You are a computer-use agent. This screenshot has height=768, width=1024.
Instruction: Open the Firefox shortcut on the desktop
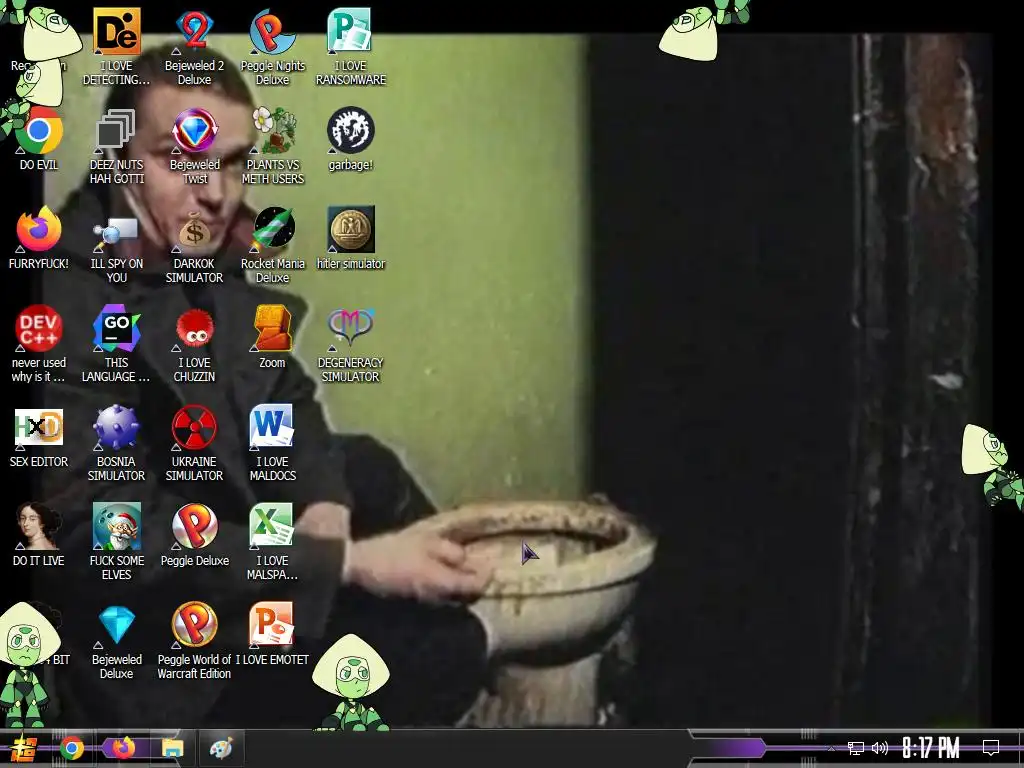click(x=39, y=229)
